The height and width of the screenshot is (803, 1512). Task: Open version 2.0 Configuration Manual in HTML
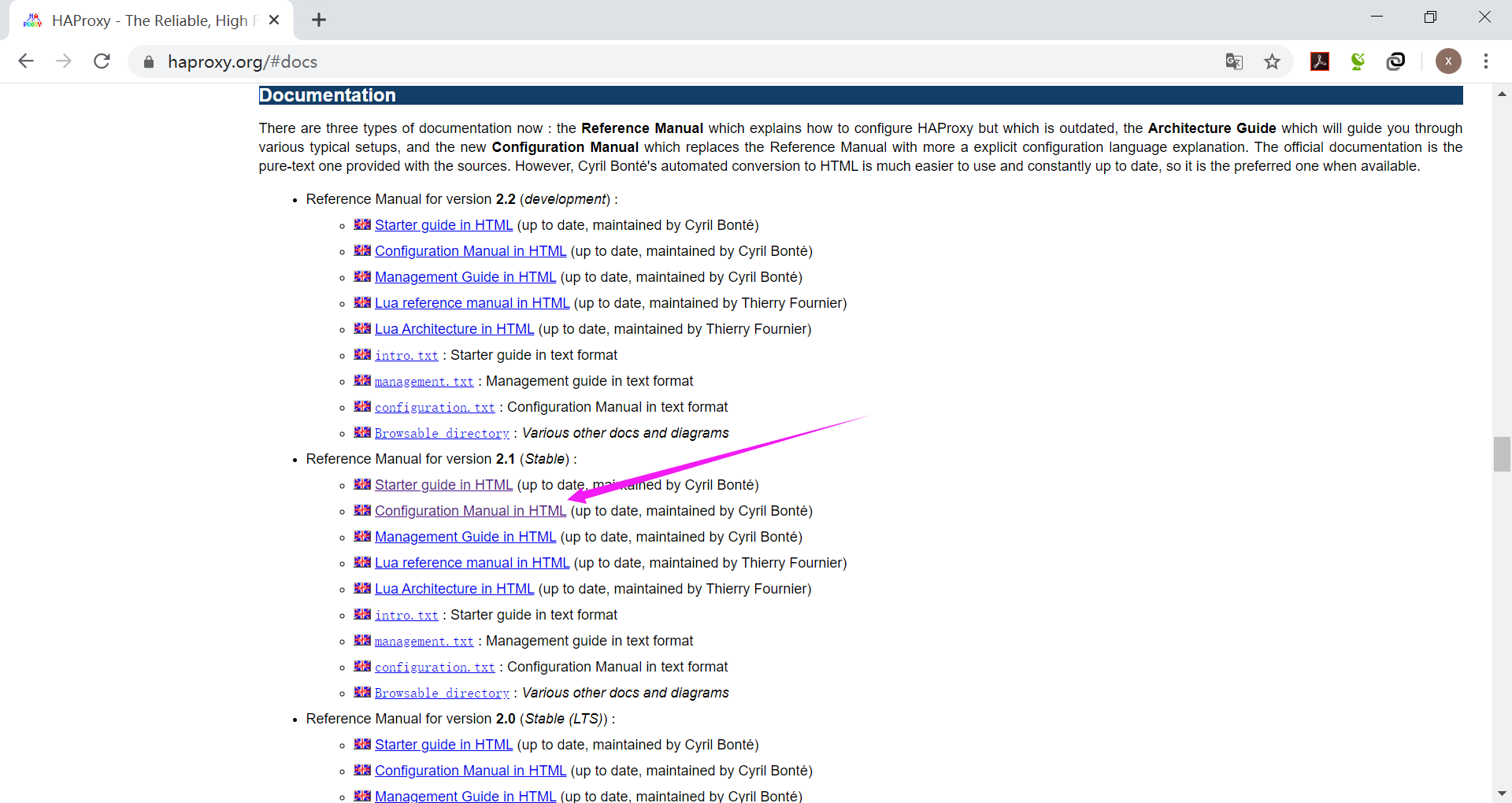(470, 771)
